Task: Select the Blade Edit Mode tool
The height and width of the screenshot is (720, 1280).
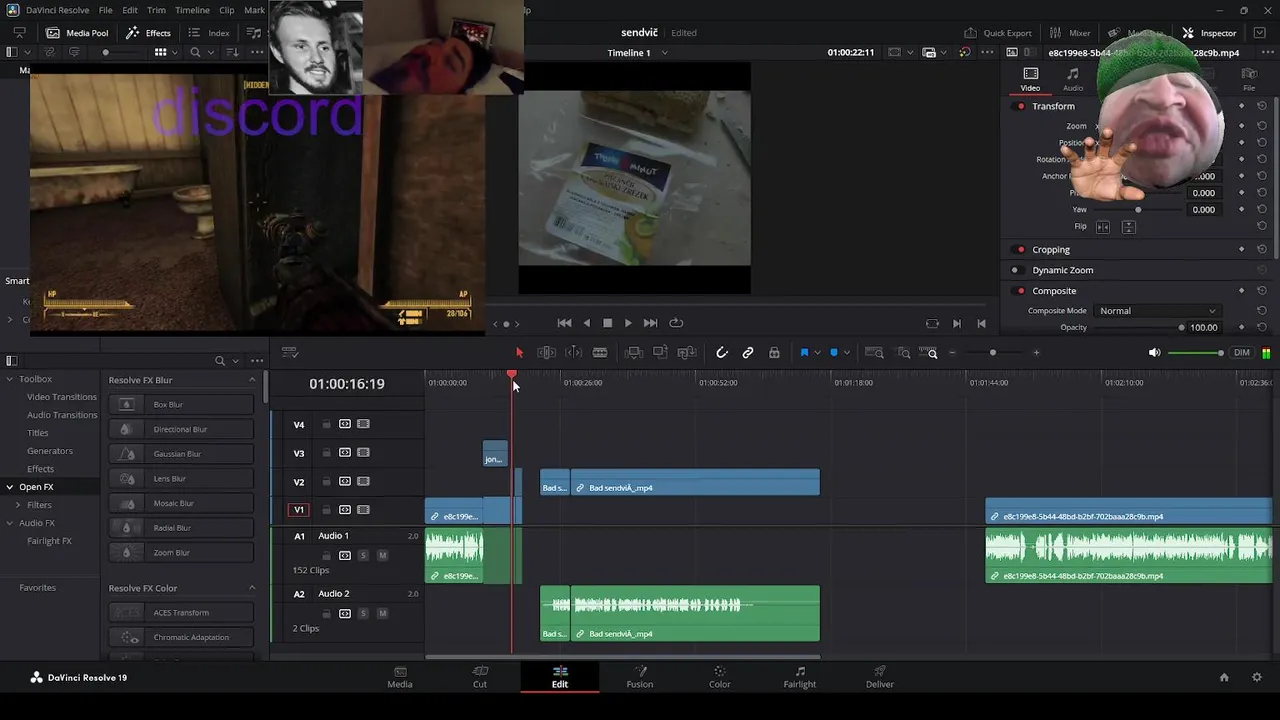Action: pos(600,352)
